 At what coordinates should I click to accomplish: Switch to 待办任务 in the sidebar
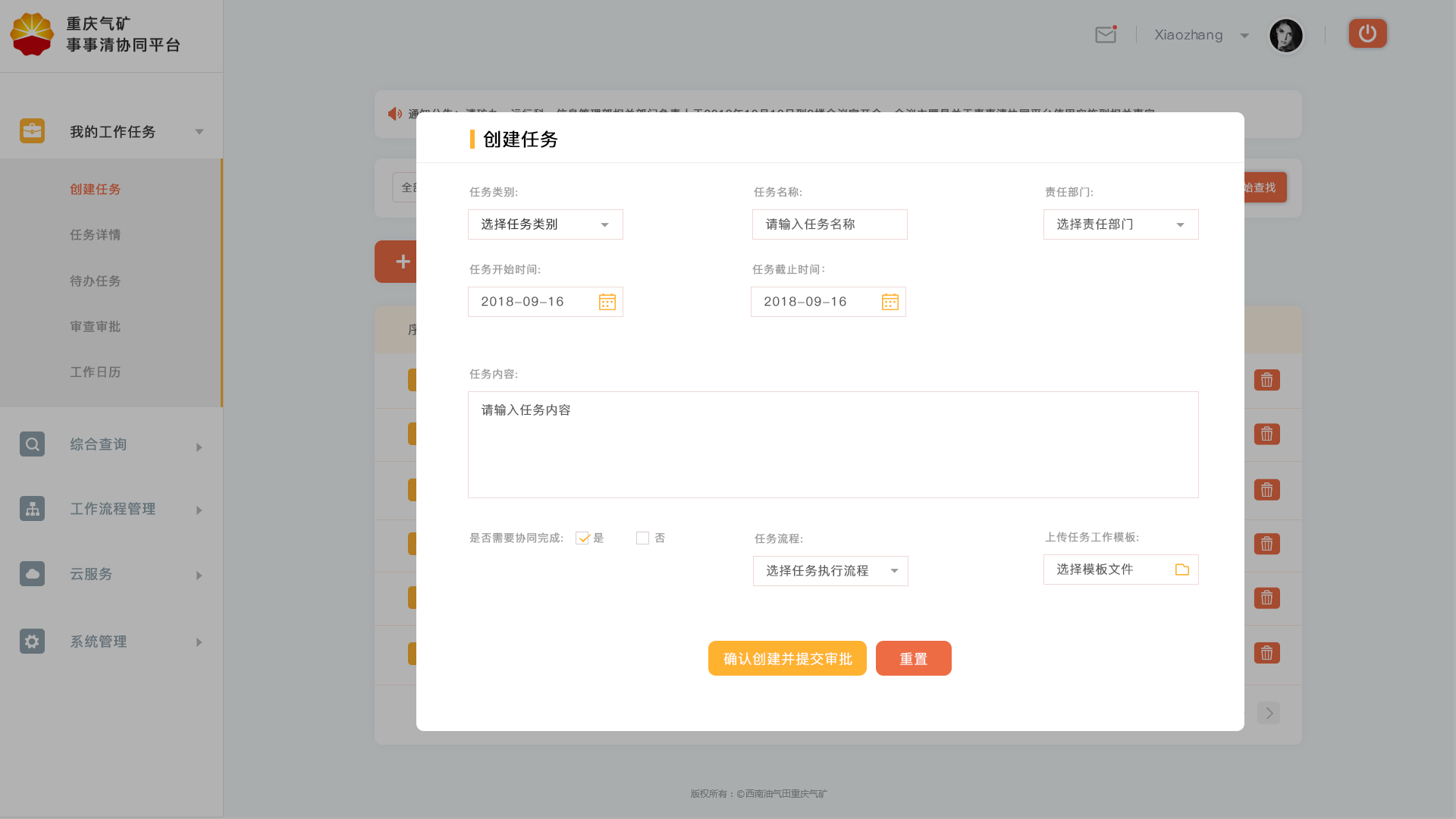(x=95, y=281)
